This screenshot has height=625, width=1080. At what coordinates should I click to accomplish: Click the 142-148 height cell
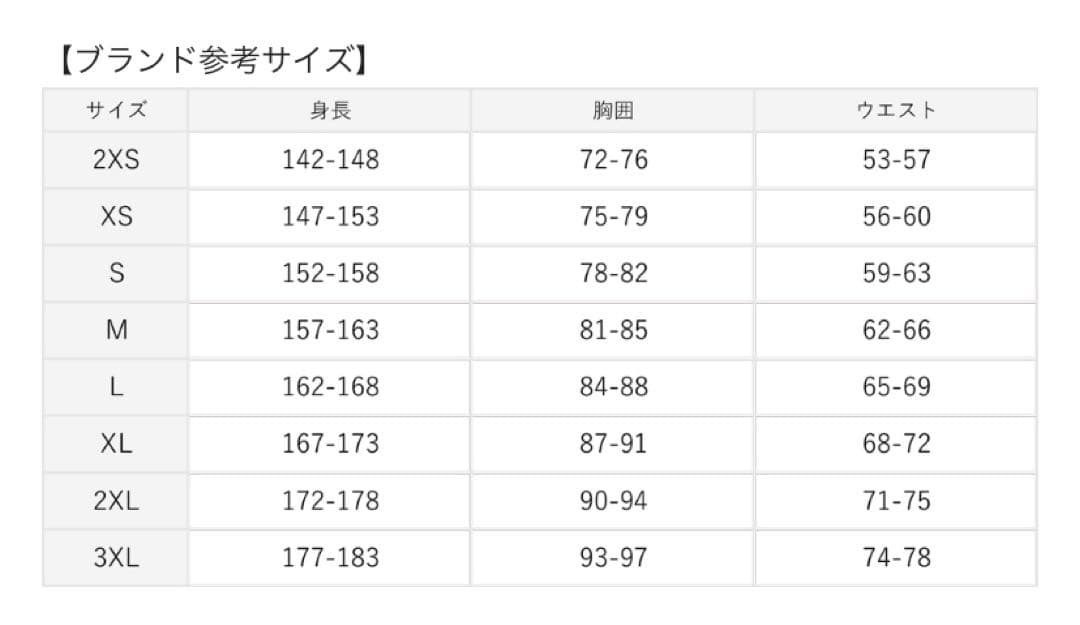tap(330, 160)
